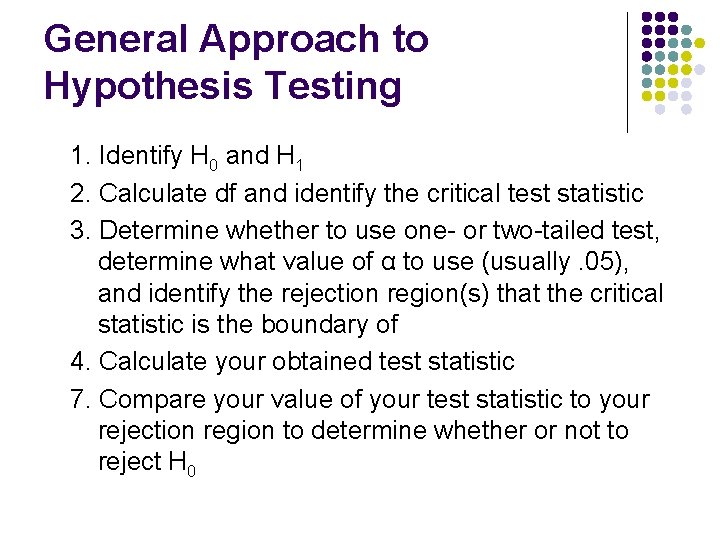The width and height of the screenshot is (720, 540).
Task: Select item 7 'Compare your value' line
Action: (360, 400)
